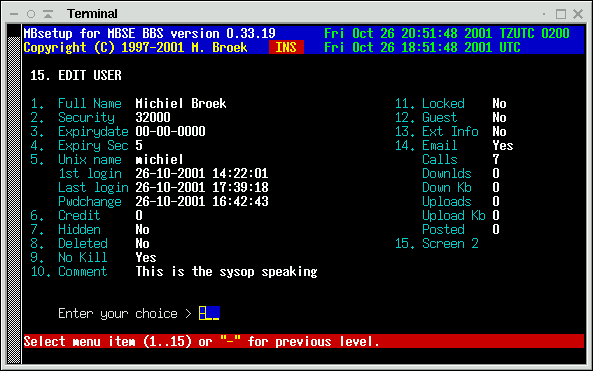Click the Comment field text
This screenshot has height=371, width=593.
pos(227,272)
